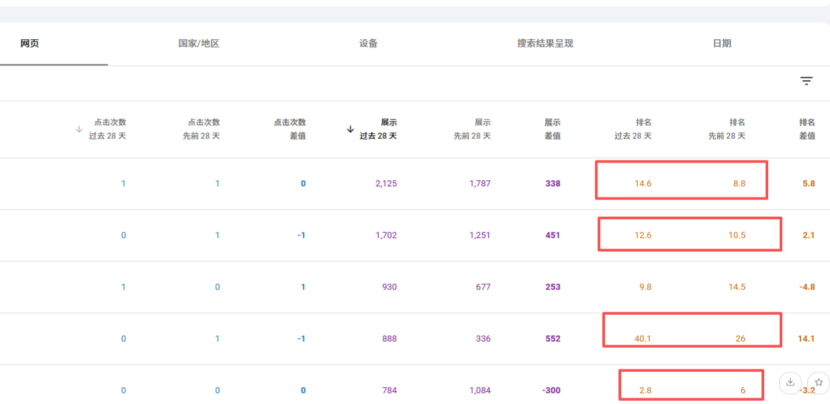Open the table filter icon
This screenshot has width=830, height=404.
tap(806, 81)
